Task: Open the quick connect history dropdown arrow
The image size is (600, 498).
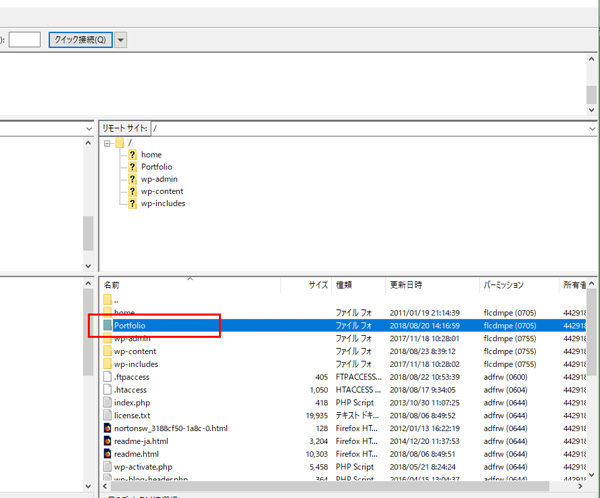Action: (121, 40)
